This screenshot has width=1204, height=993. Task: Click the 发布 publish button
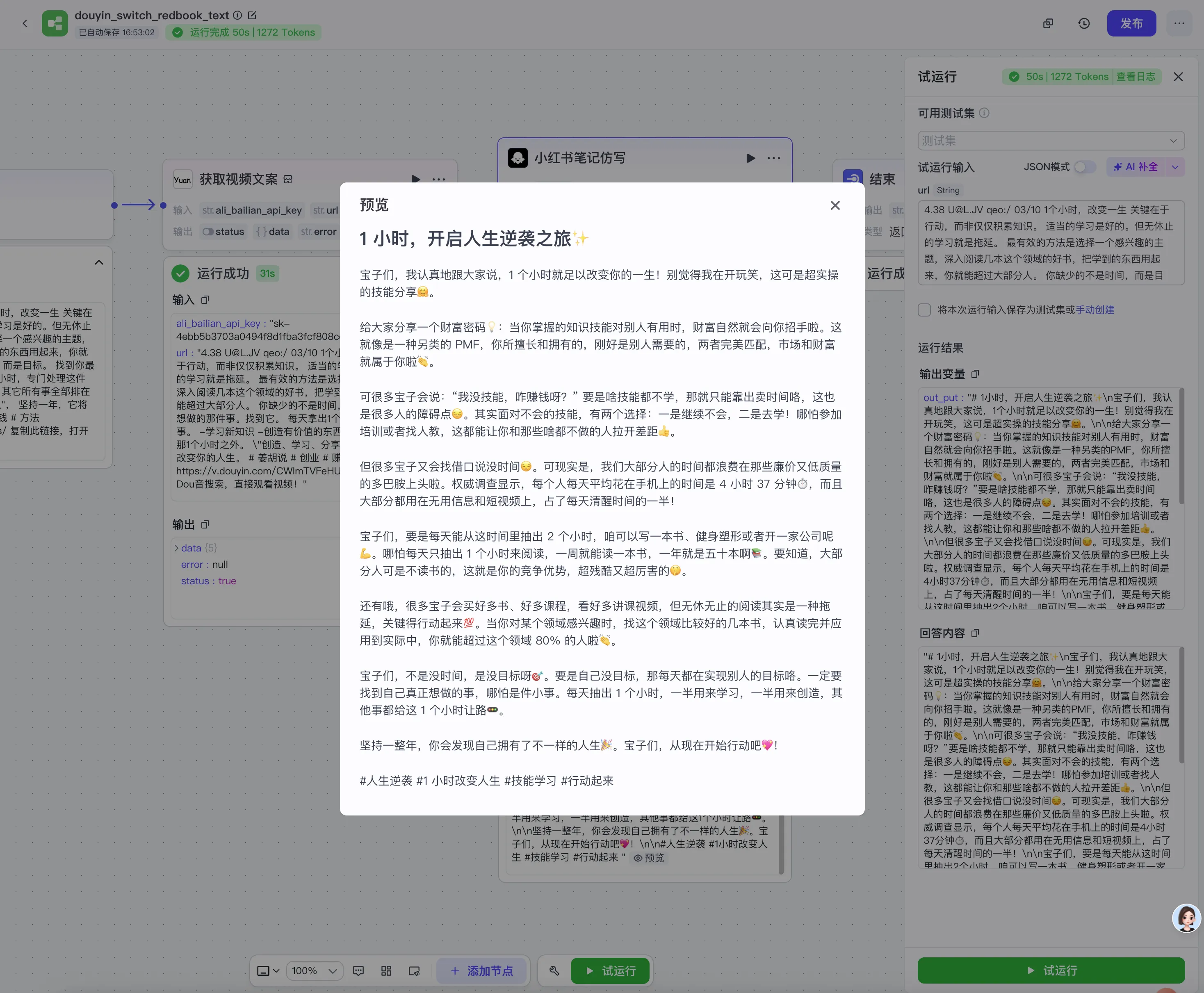click(x=1131, y=23)
